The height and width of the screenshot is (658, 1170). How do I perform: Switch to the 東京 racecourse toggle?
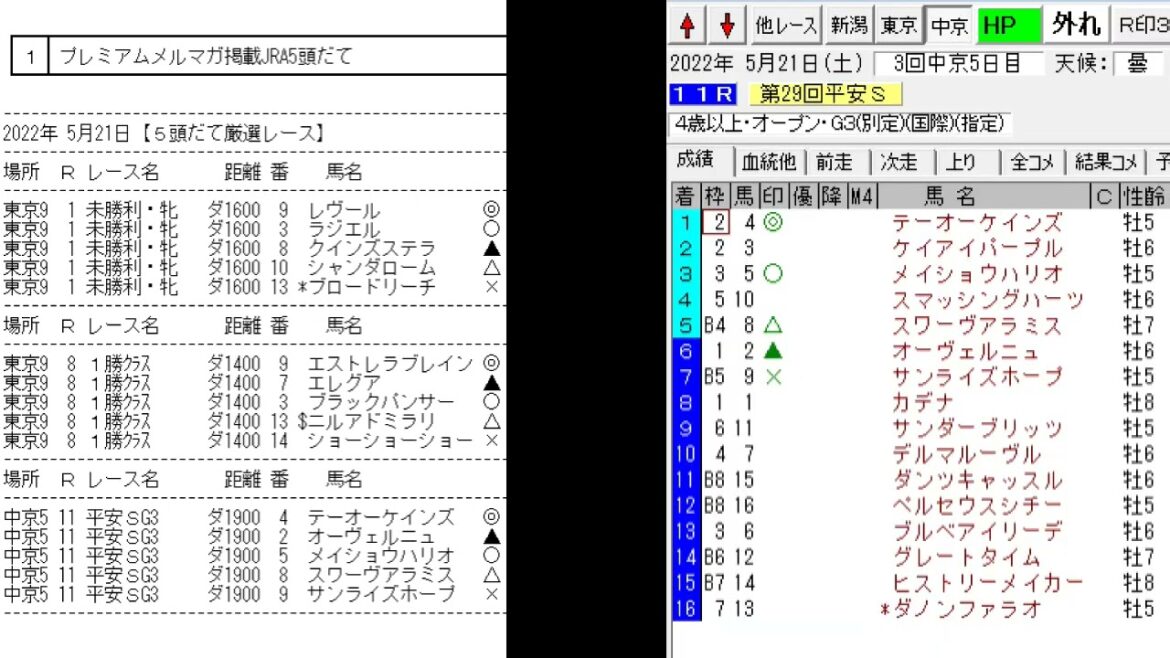(900, 26)
